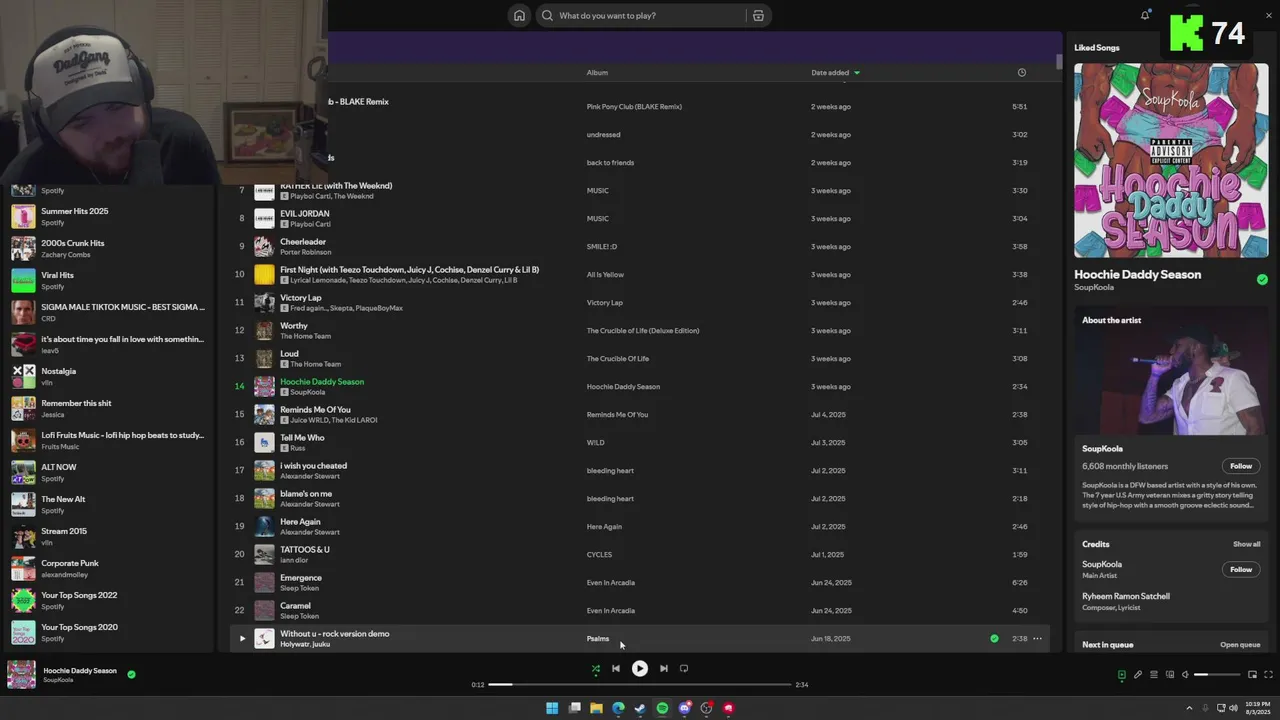This screenshot has height=720, width=1280.
Task: Click the Album column header
Action: click(x=597, y=72)
